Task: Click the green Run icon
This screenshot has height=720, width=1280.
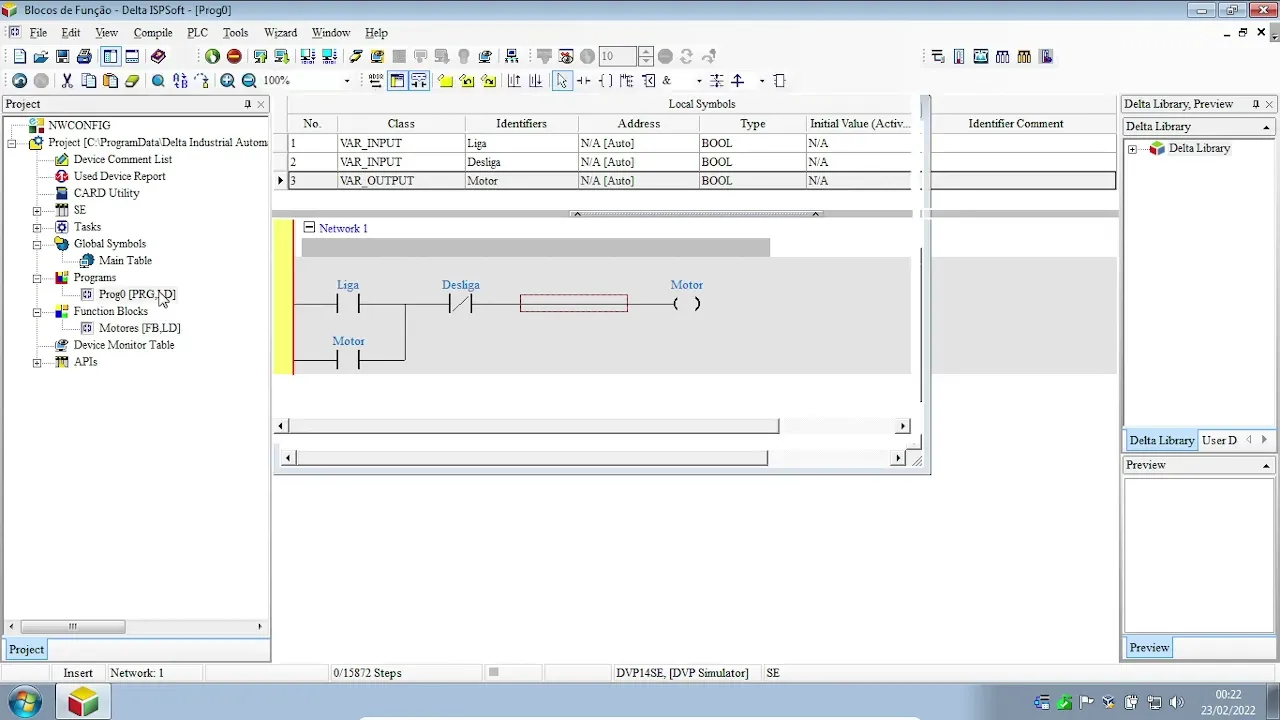Action: (212, 57)
